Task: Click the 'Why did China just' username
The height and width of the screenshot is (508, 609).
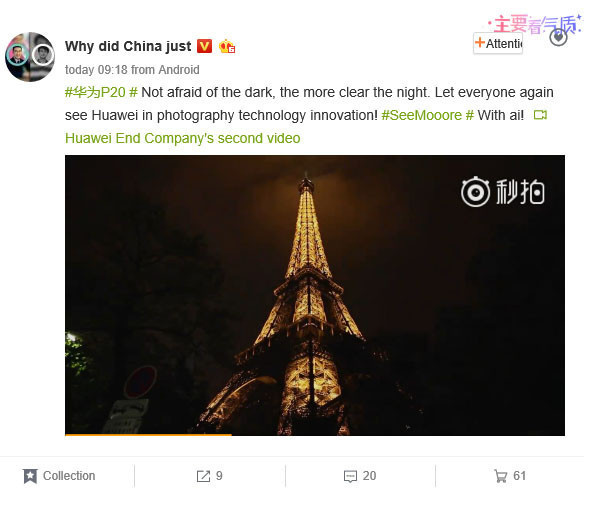Action: (128, 46)
